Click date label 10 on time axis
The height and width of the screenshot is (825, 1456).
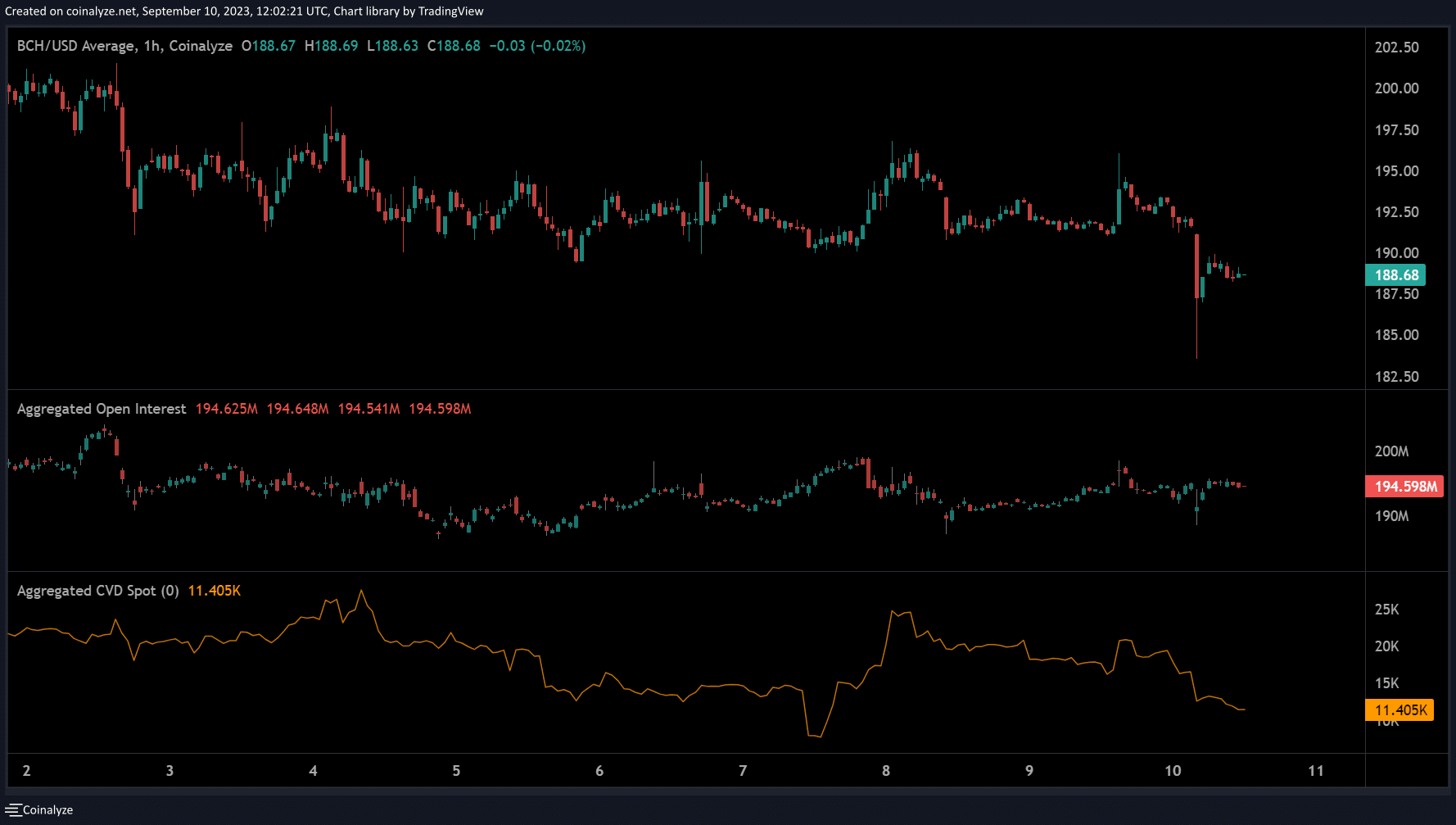click(x=1173, y=770)
